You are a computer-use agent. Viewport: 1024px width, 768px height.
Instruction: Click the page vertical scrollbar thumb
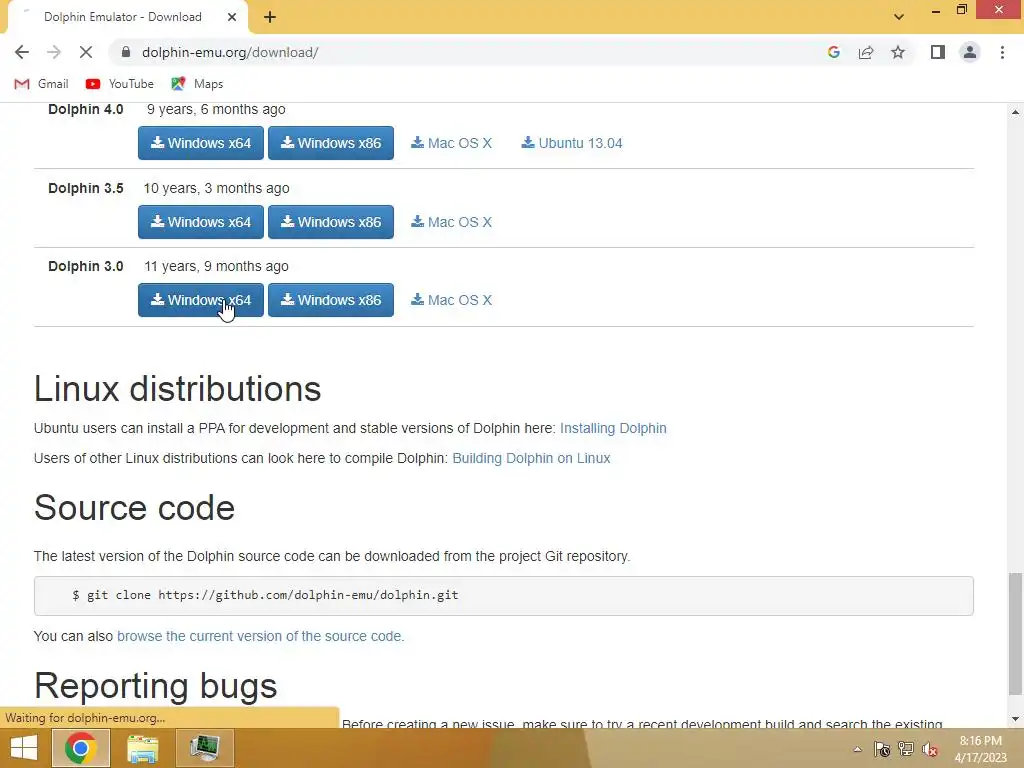tap(1015, 633)
